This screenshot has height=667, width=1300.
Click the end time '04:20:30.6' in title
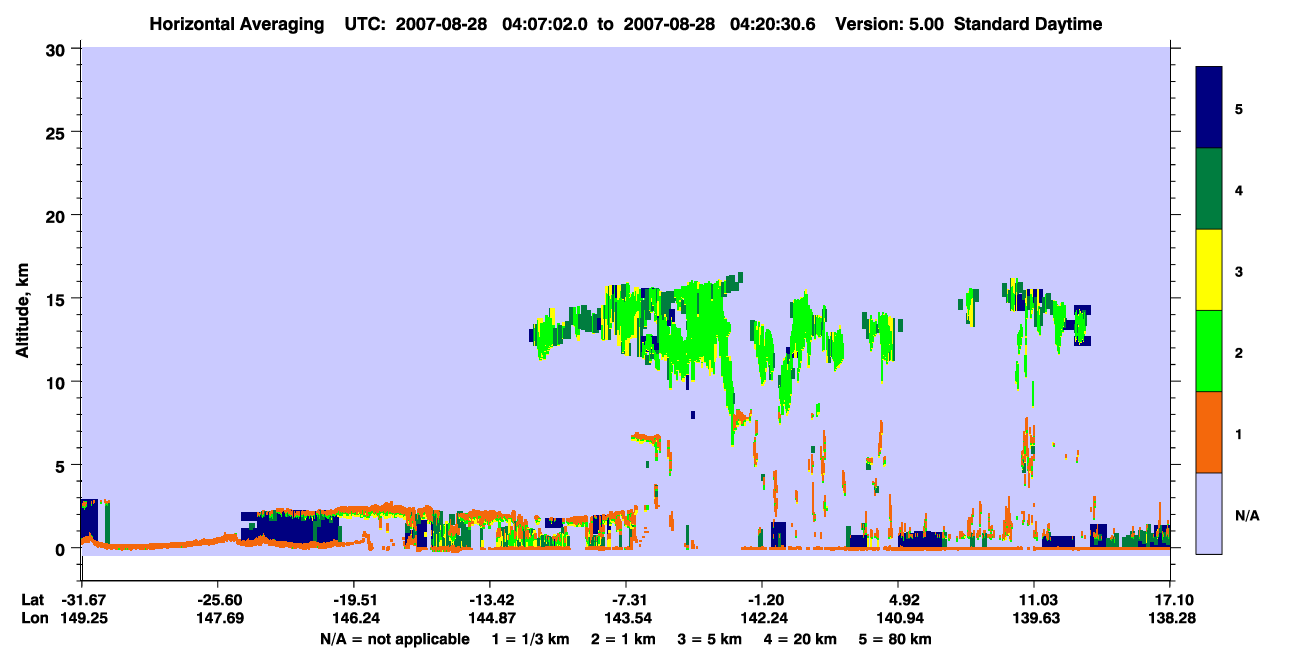click(773, 24)
